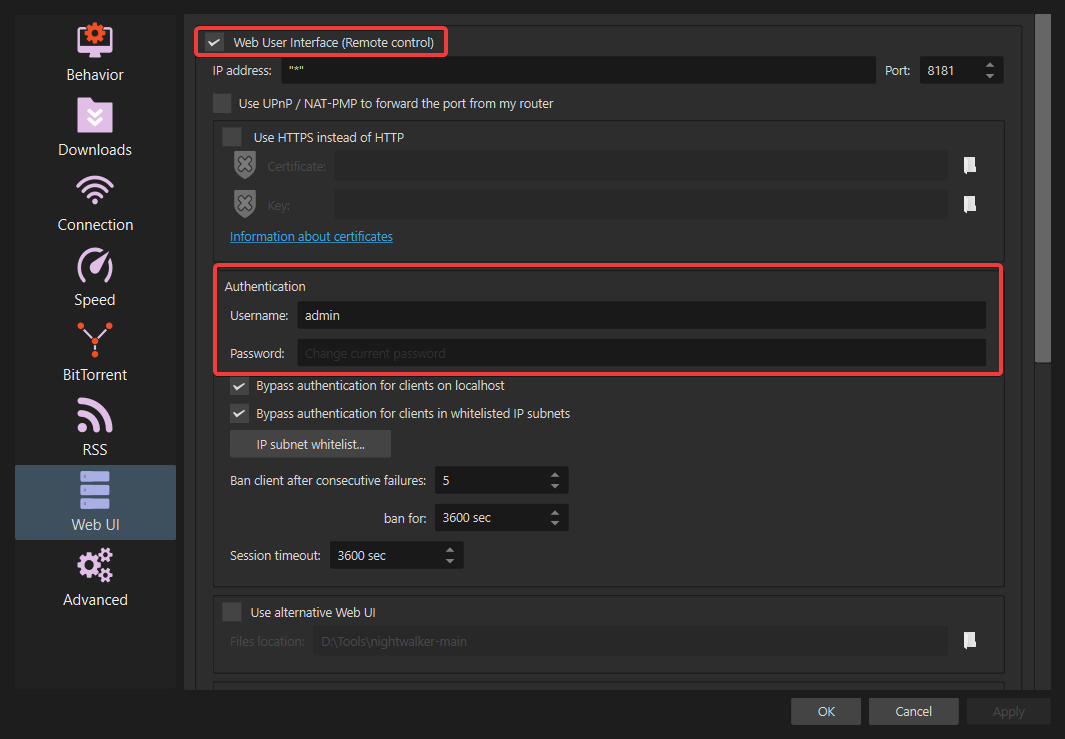The image size is (1065, 739).
Task: Open the Downloads settings icon
Action: pos(94,115)
